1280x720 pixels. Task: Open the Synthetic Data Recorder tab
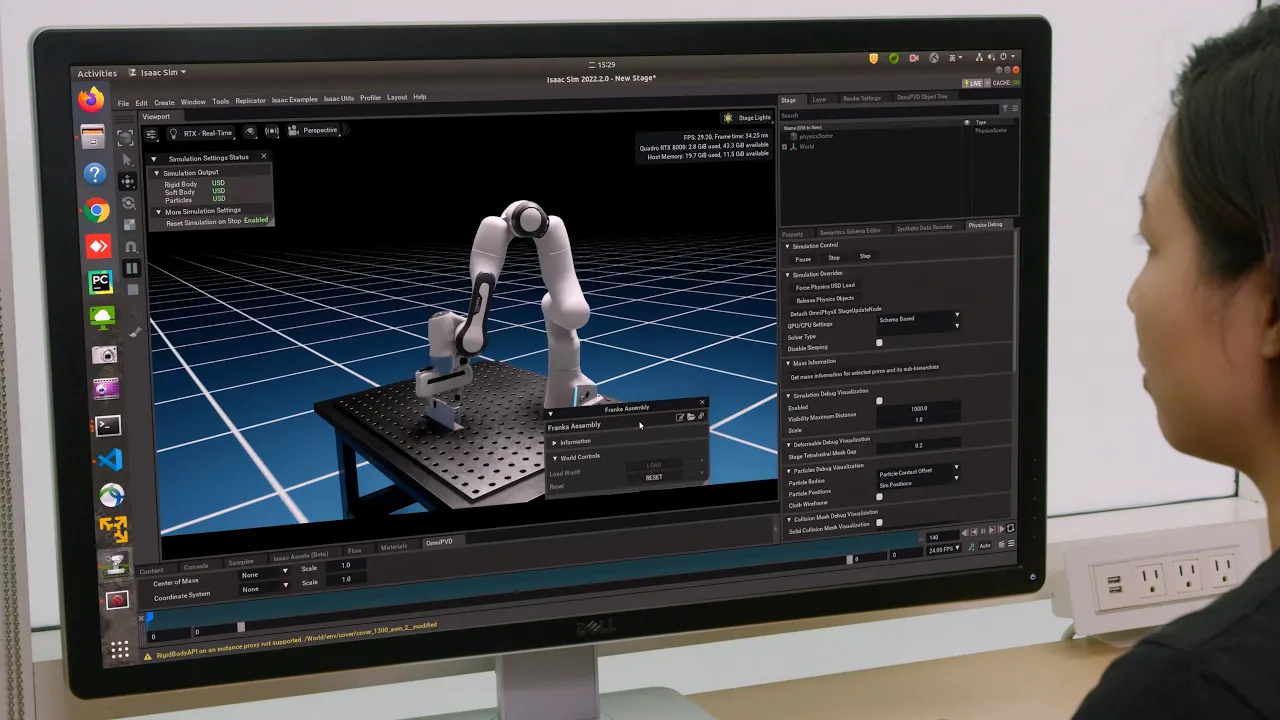click(x=925, y=228)
